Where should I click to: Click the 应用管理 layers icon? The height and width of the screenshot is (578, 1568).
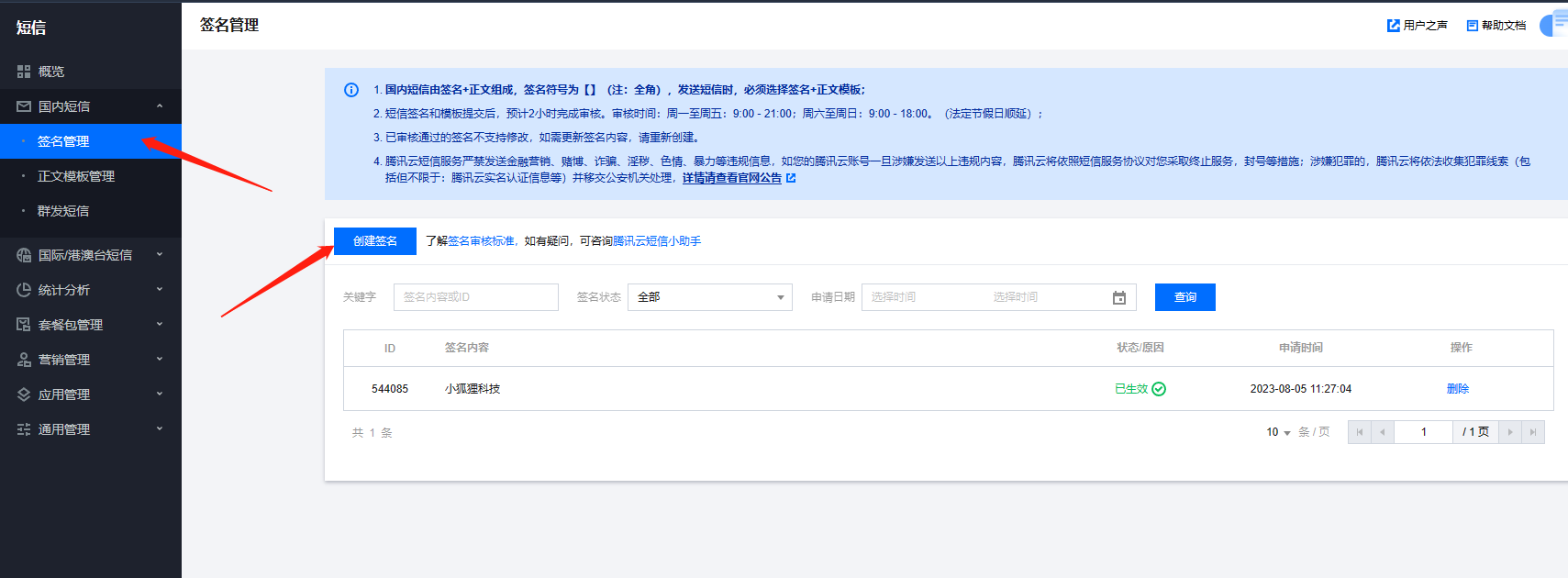pyautogui.click(x=24, y=395)
